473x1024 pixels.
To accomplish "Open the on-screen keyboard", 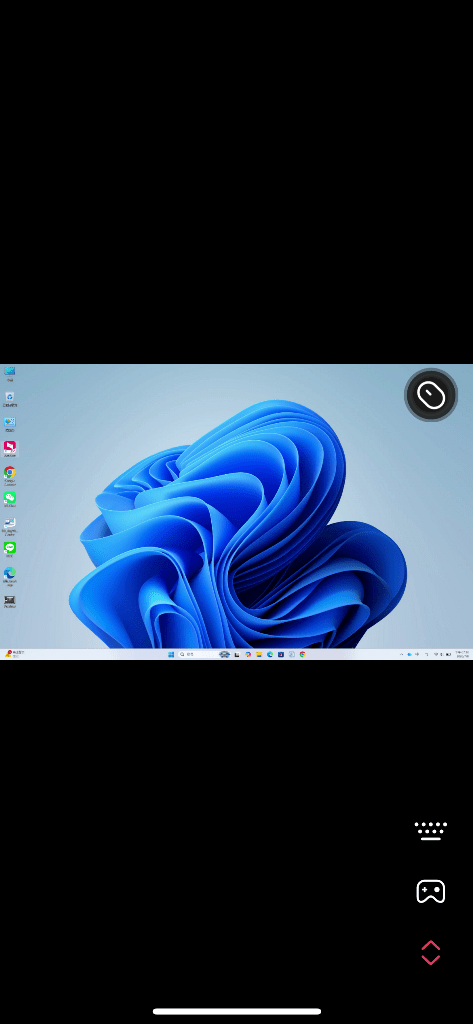I will pyautogui.click(x=431, y=830).
